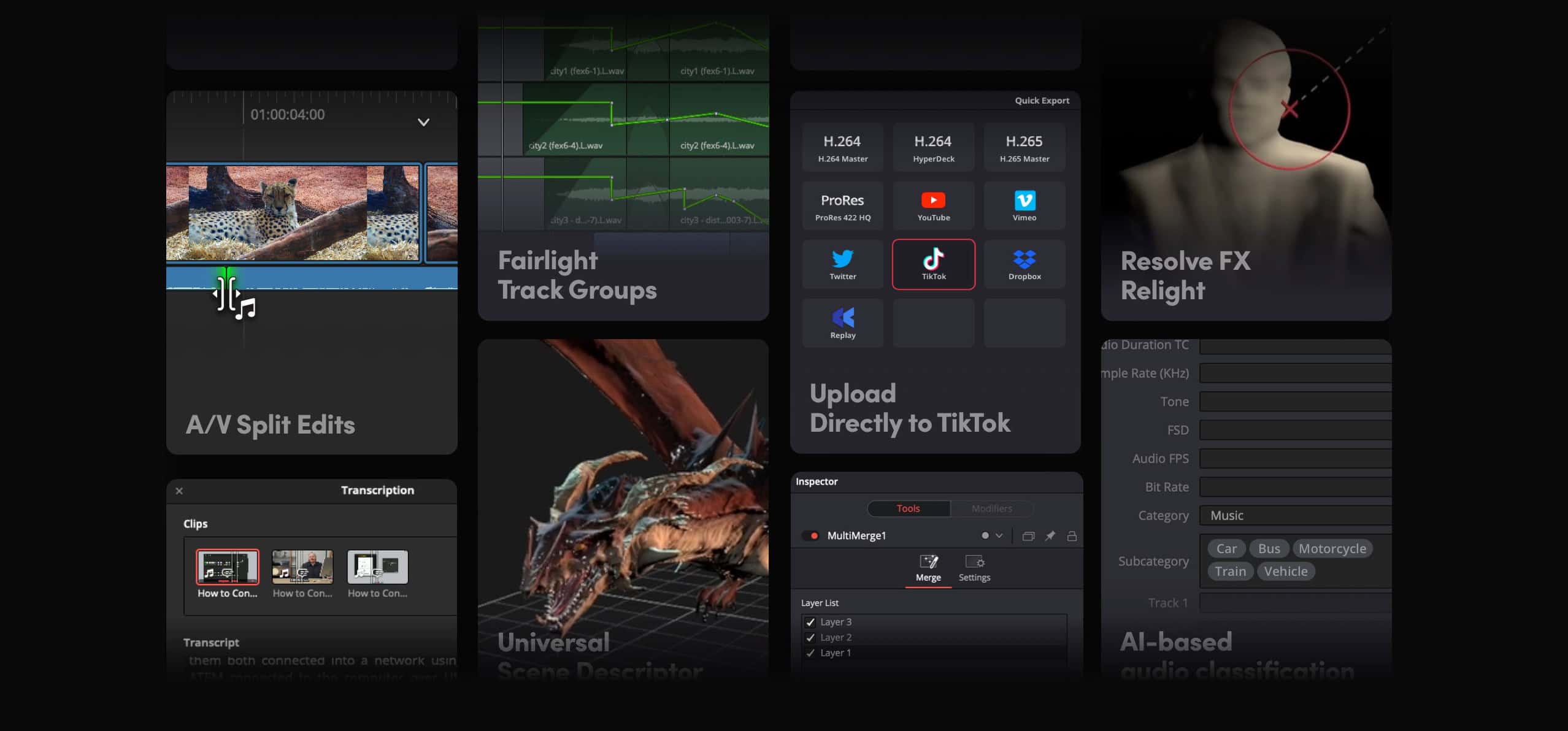Click the Tone input field
The image size is (1568, 731).
click(1295, 402)
